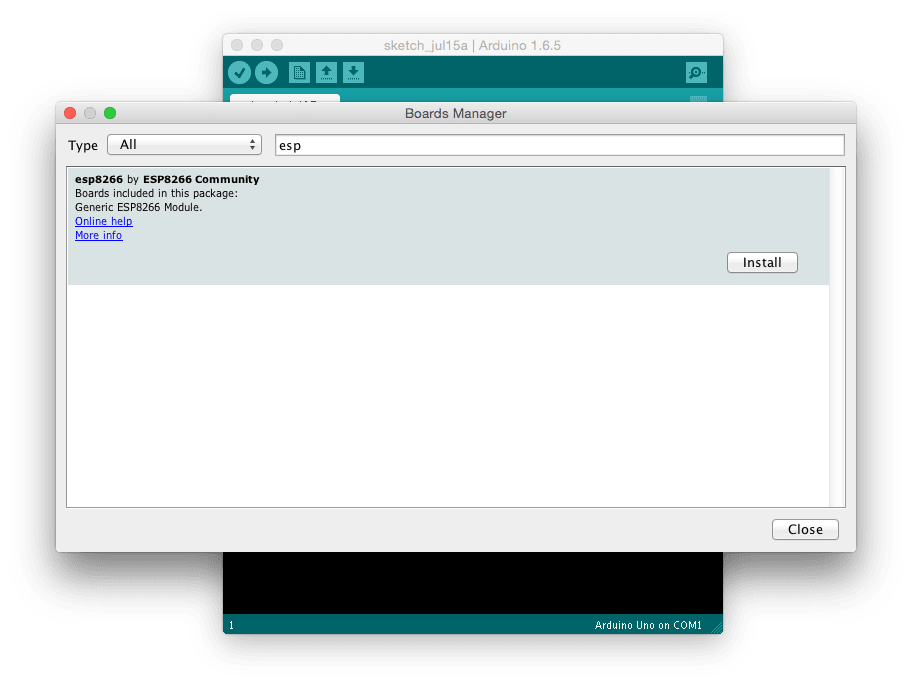
Task: Click the green zoom button of Boards Manager
Action: 110,113
